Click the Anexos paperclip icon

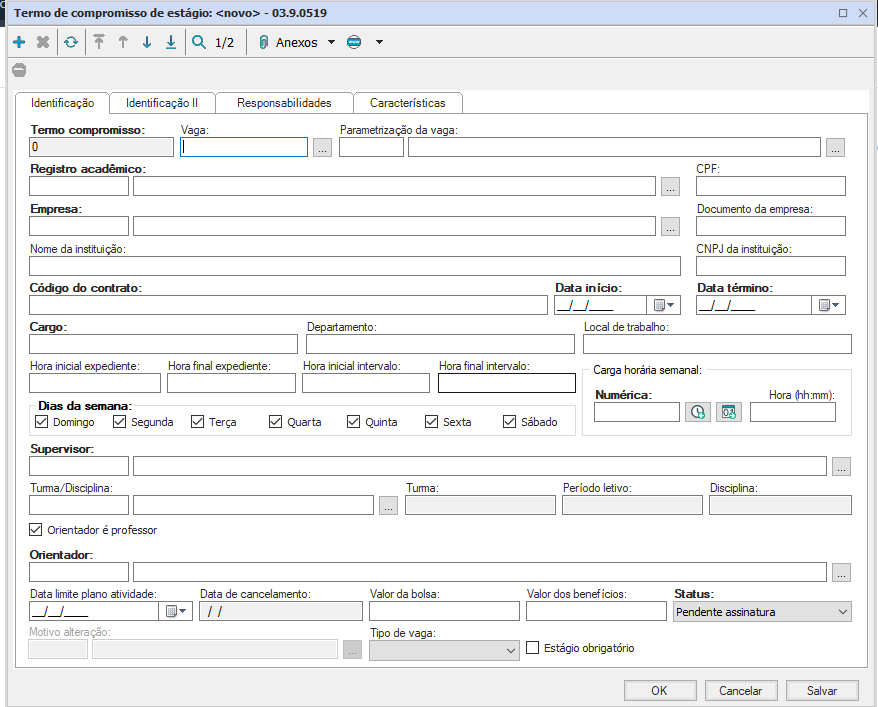click(264, 42)
